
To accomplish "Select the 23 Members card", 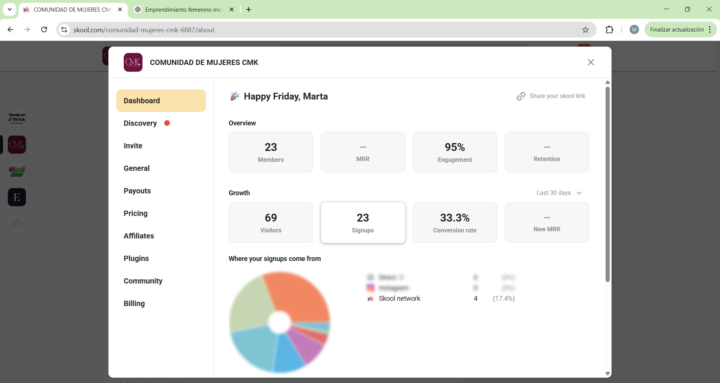I will pos(271,152).
